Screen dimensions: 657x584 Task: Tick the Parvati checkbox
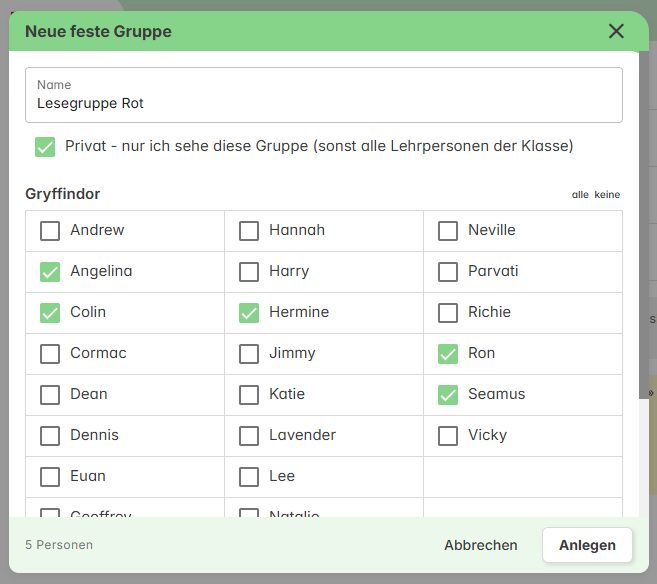click(448, 272)
